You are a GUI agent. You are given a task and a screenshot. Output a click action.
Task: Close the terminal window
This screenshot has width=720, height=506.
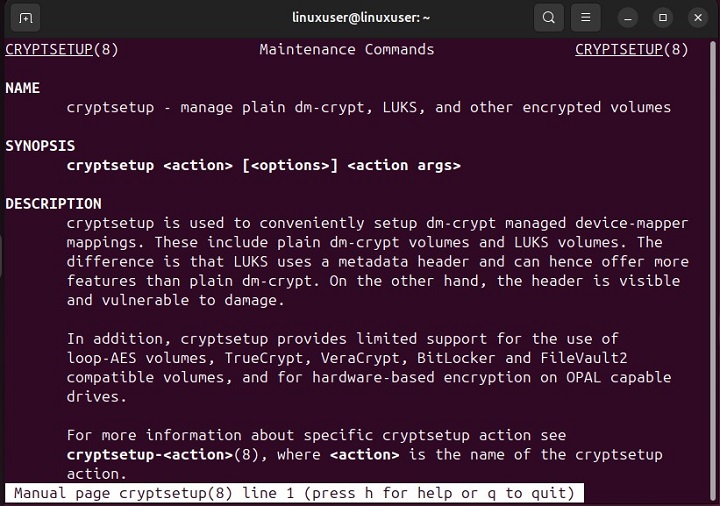[x=696, y=17]
